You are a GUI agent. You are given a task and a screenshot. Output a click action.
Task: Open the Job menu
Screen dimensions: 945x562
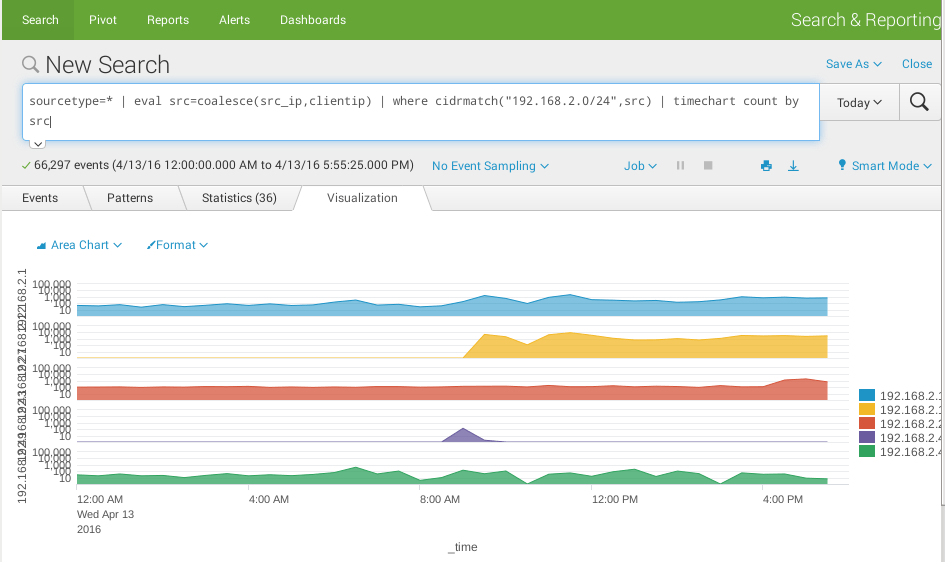(x=640, y=166)
